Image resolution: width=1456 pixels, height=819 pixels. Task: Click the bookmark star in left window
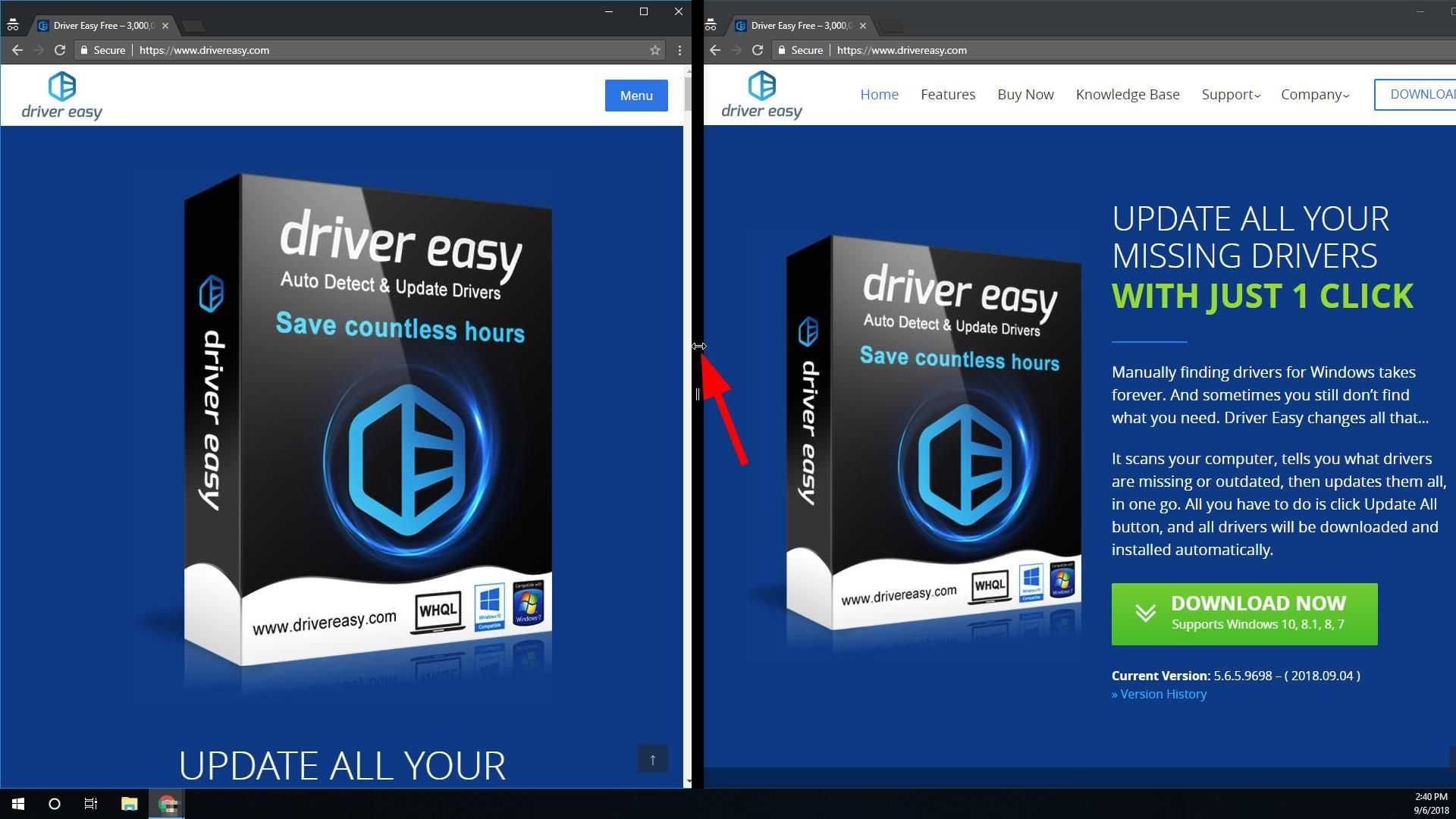[x=654, y=50]
